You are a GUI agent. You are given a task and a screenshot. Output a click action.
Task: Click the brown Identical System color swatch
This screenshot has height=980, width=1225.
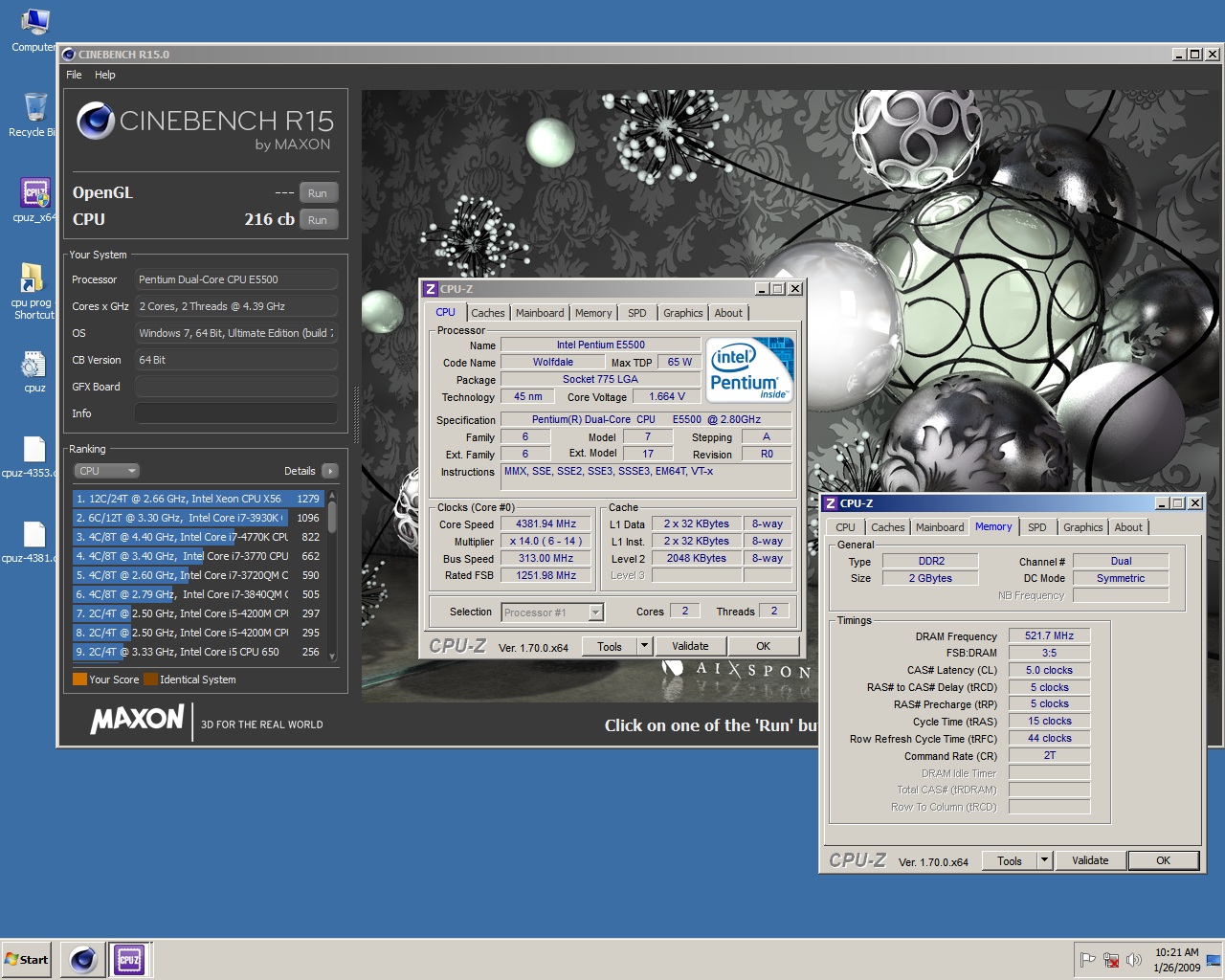pos(150,679)
